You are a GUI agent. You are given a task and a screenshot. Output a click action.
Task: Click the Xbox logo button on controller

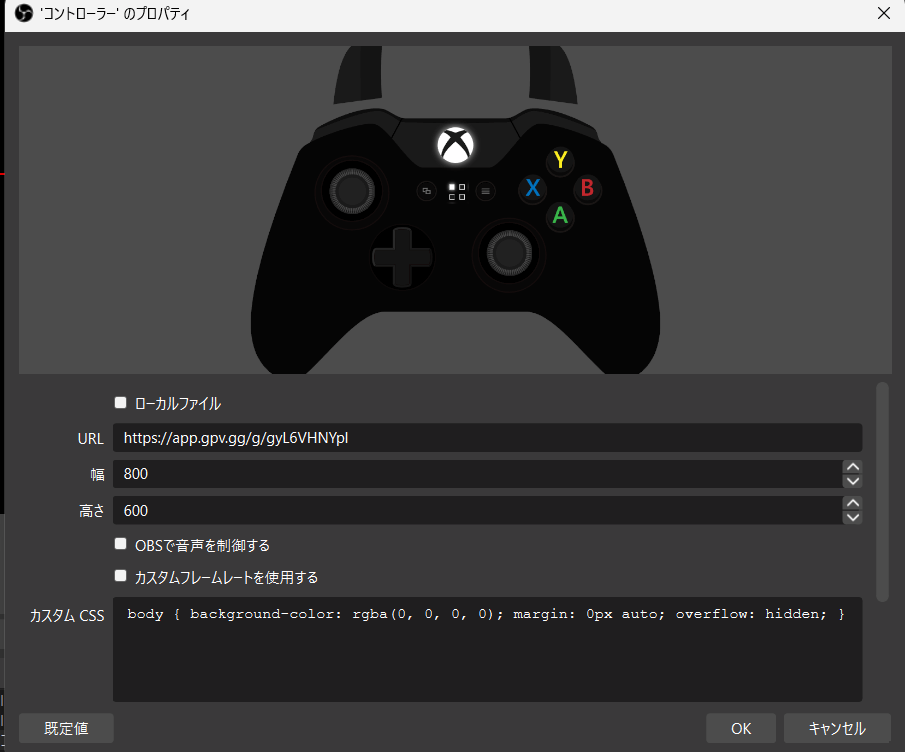click(455, 145)
